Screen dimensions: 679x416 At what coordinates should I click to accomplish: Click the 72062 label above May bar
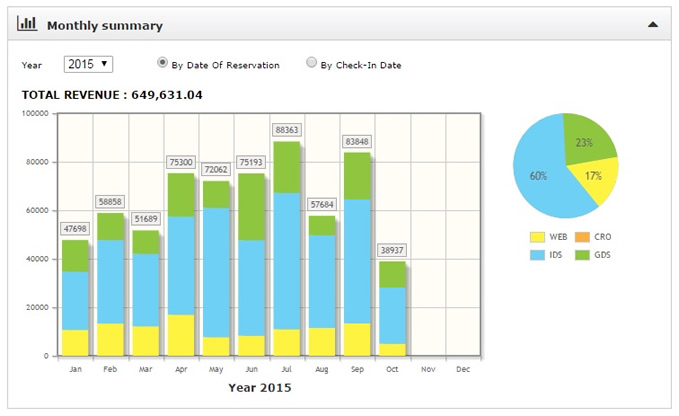click(216, 169)
